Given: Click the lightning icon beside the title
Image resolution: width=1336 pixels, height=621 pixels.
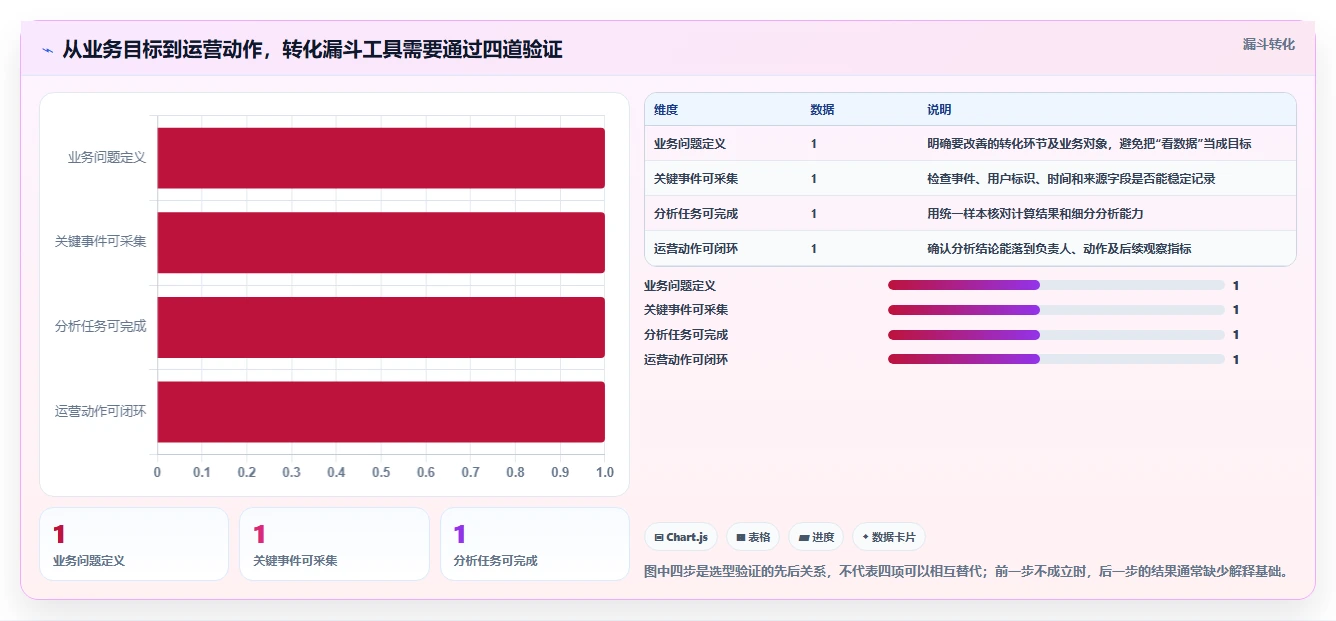Looking at the screenshot, I should (48, 50).
